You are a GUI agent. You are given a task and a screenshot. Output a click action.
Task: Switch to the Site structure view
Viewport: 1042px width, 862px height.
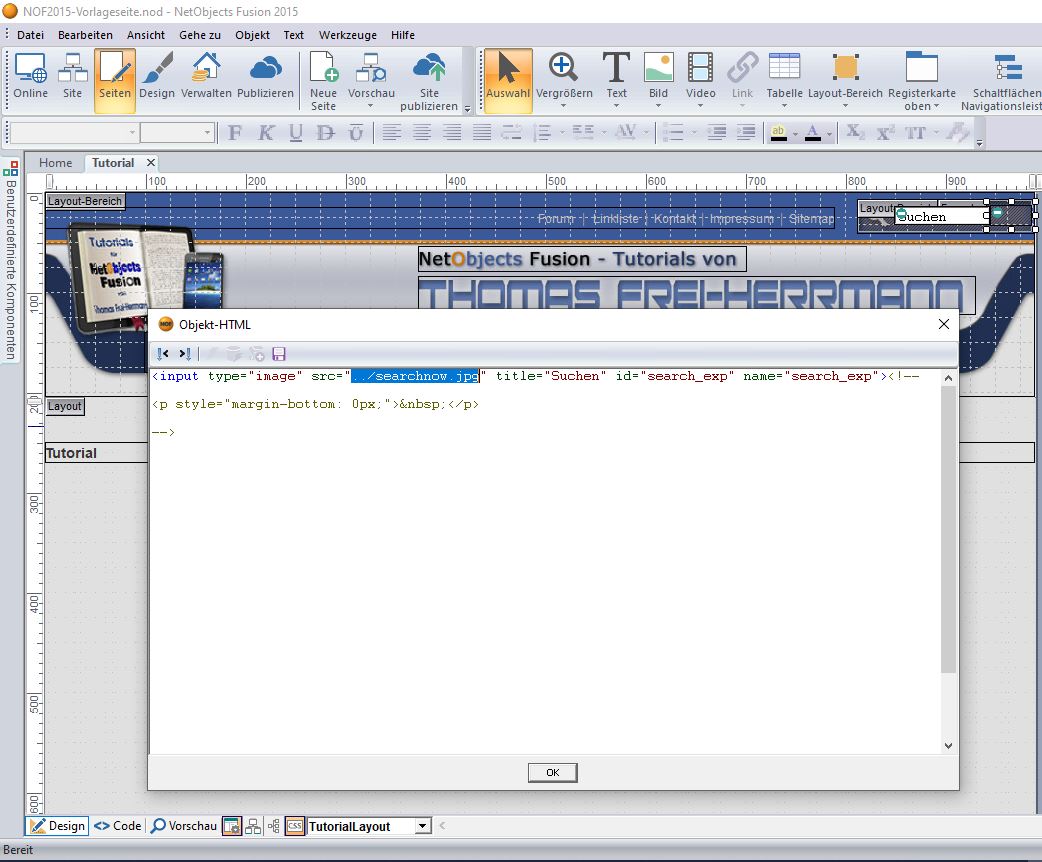[72, 77]
